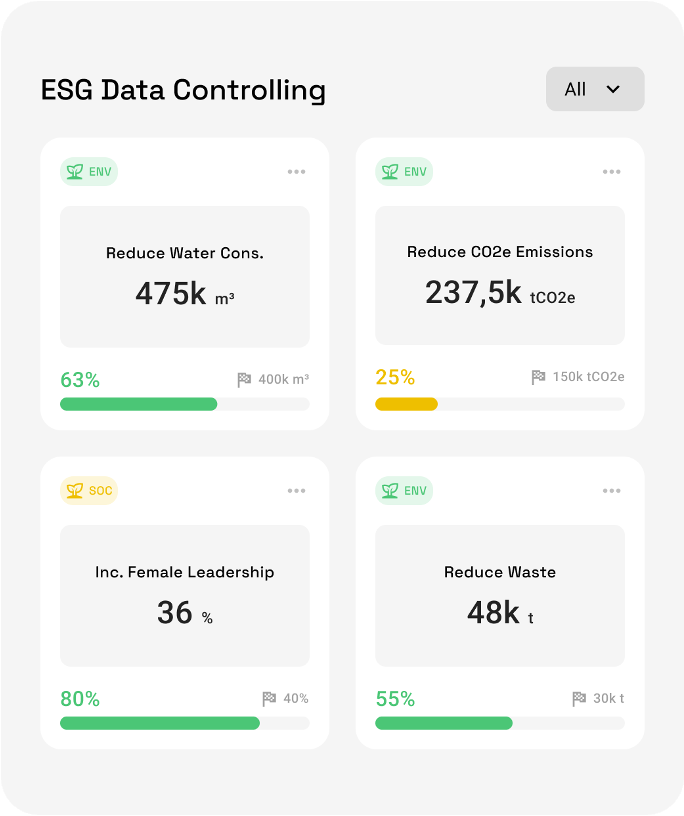Open options menu on Inc. Female Leadership card

pos(297,491)
